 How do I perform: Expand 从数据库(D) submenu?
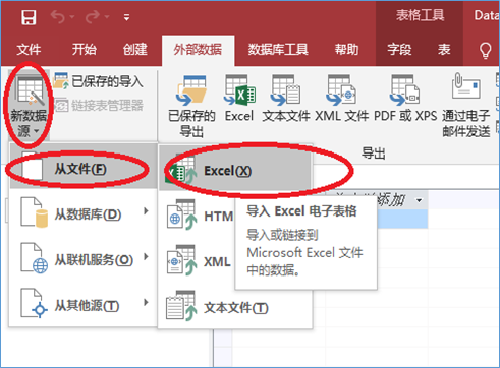(x=83, y=214)
